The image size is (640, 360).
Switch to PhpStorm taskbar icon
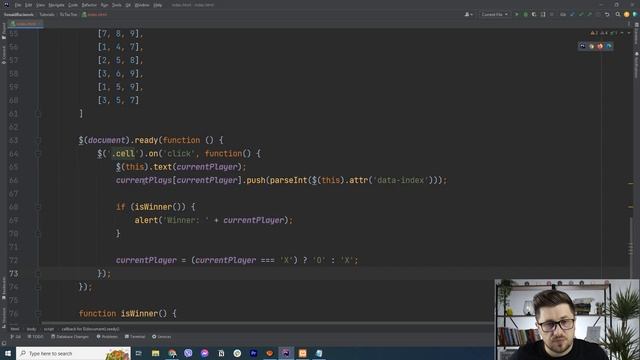tap(286, 353)
